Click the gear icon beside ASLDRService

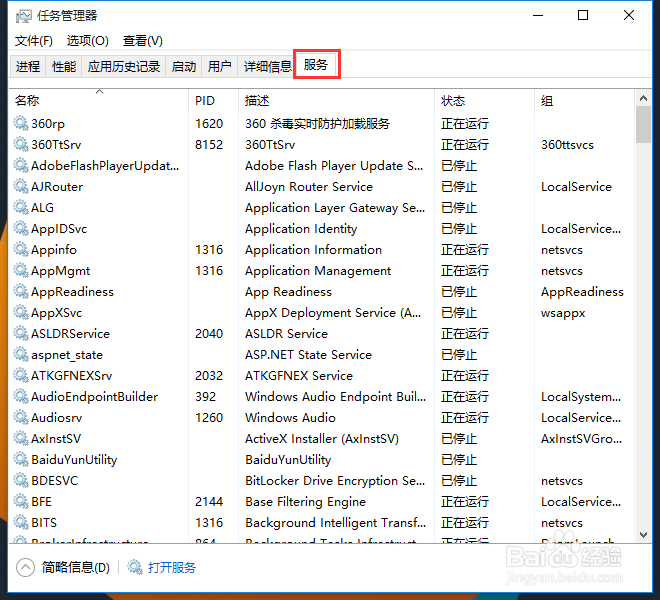[21, 333]
